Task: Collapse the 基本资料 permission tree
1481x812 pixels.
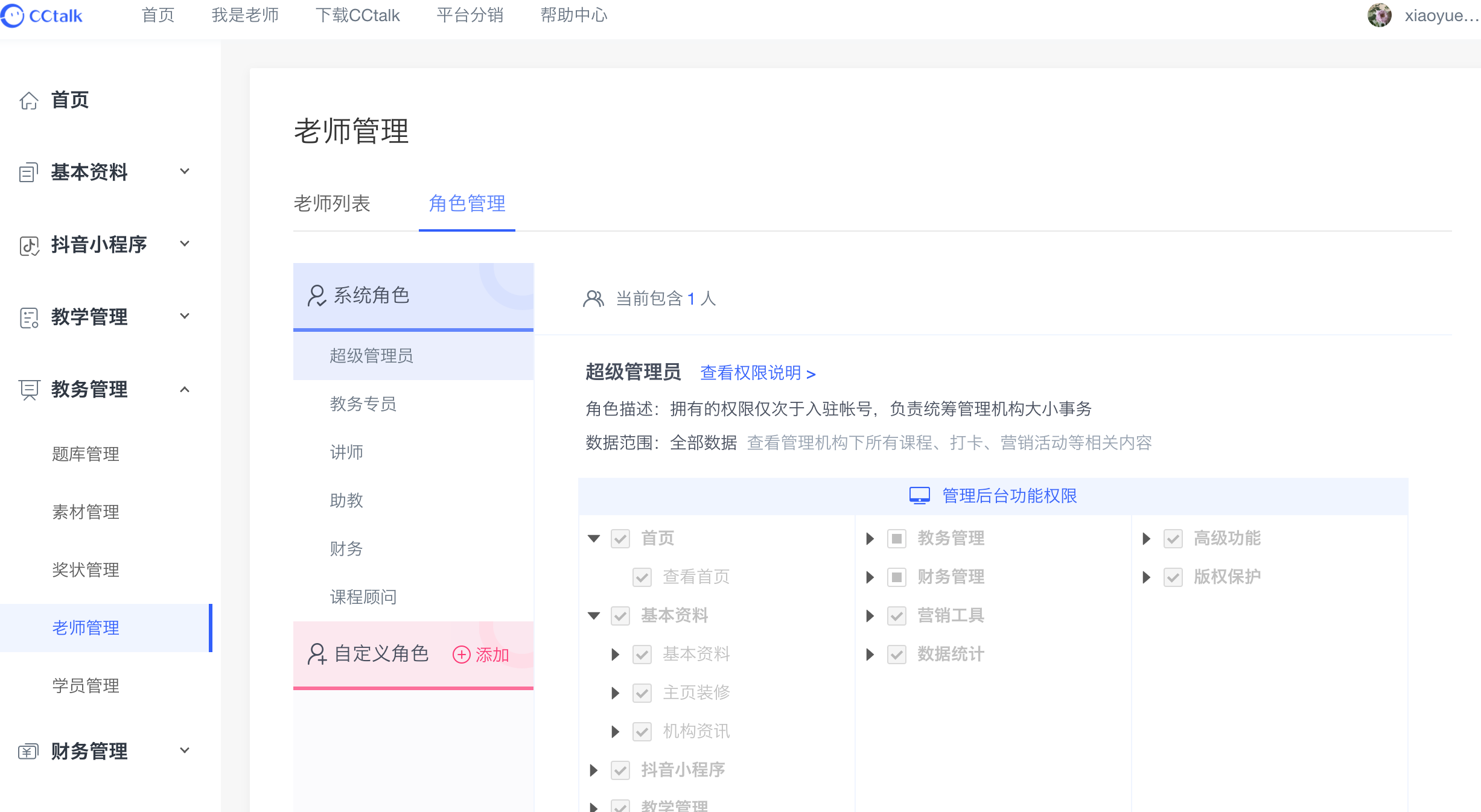Action: click(x=594, y=615)
